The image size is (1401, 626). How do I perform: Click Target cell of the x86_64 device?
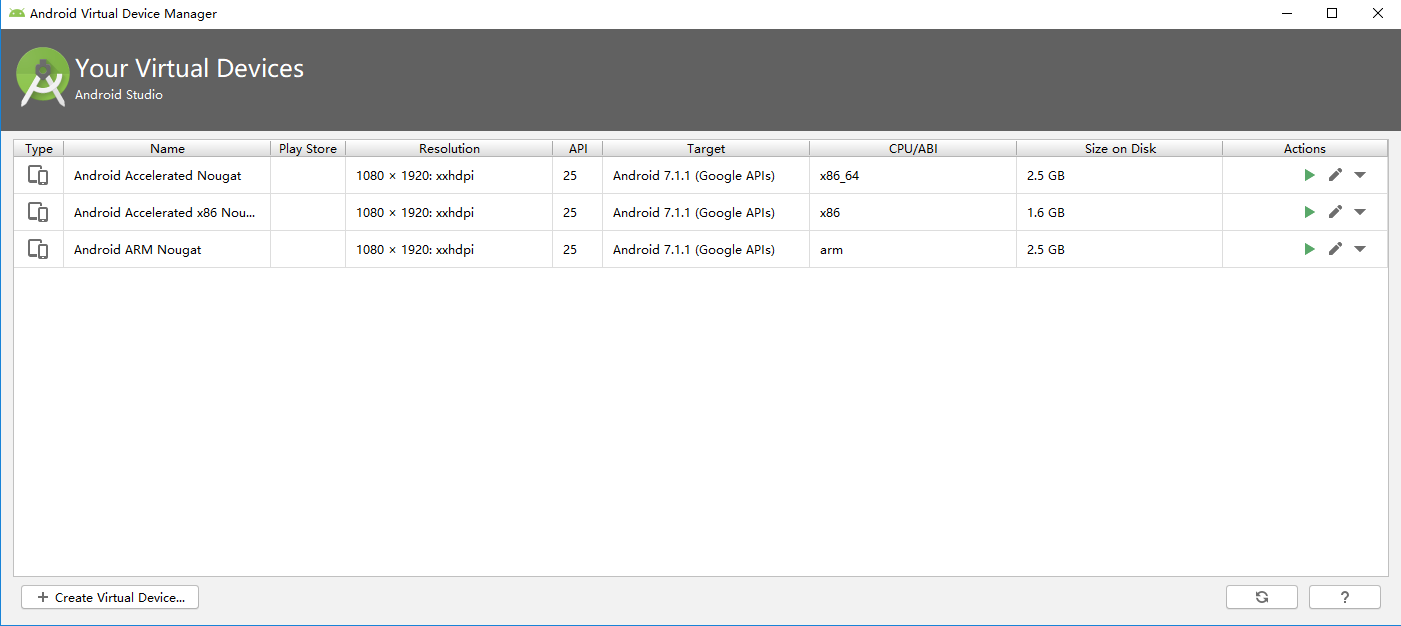coord(706,175)
